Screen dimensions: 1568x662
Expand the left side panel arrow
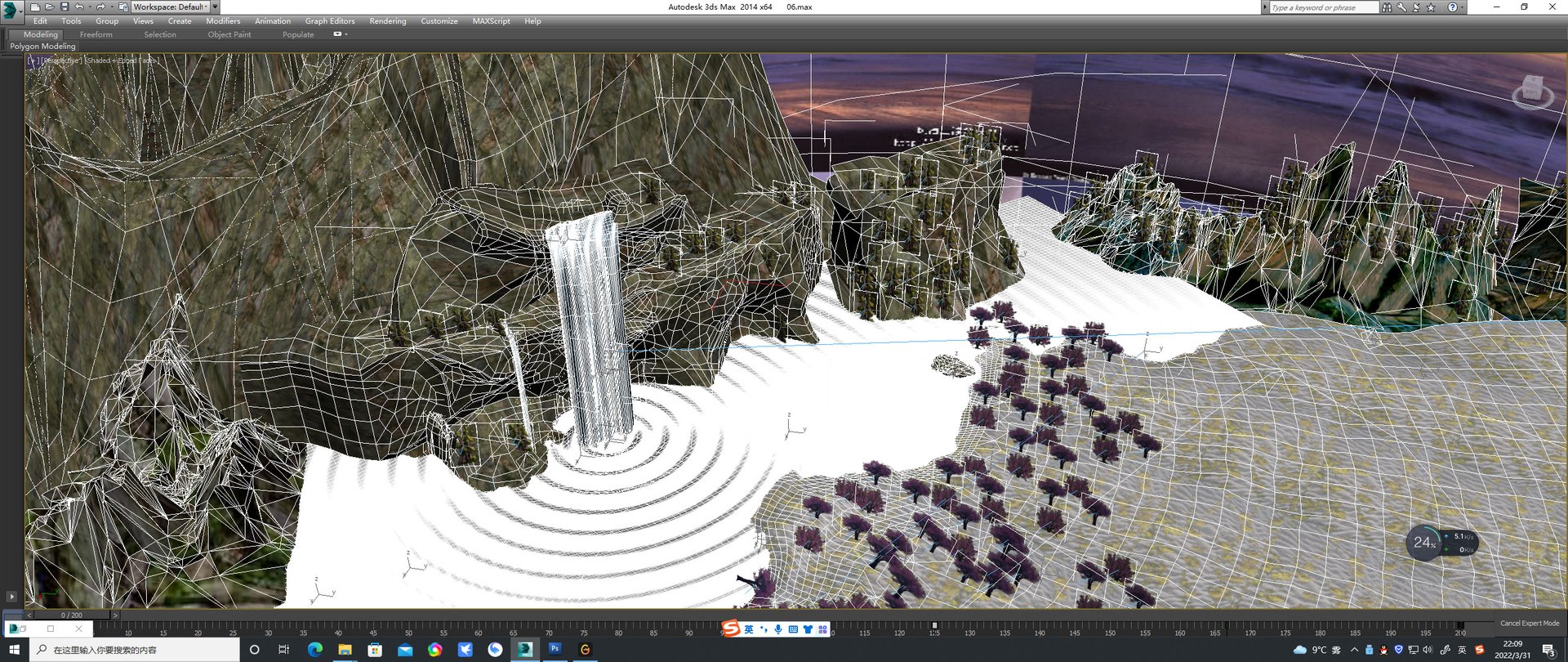pos(11,597)
